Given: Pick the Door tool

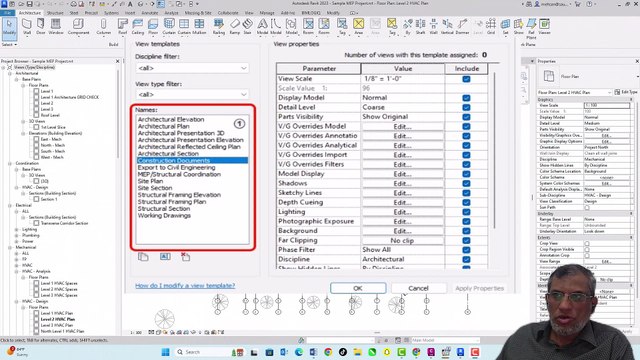Looking at the screenshot, I should (41, 27).
